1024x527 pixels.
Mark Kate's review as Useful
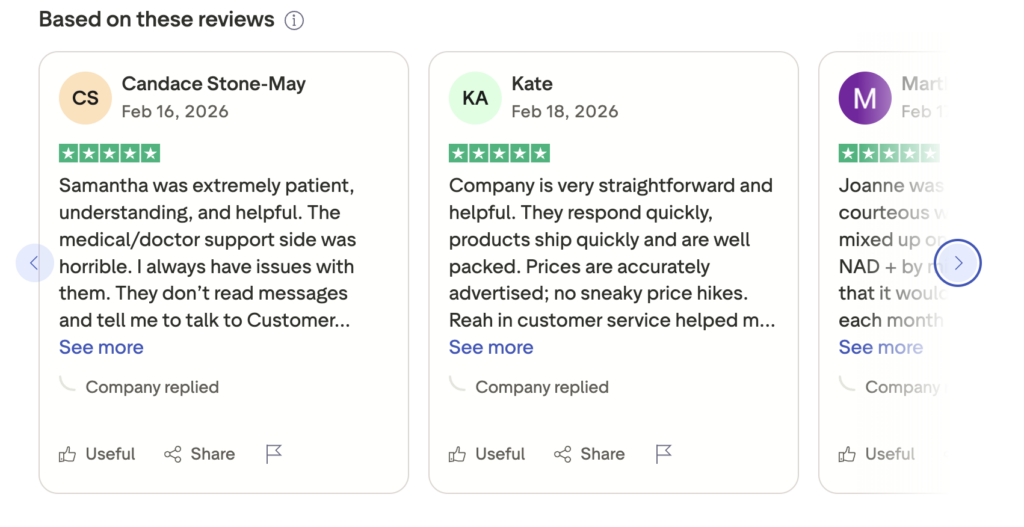(487, 454)
